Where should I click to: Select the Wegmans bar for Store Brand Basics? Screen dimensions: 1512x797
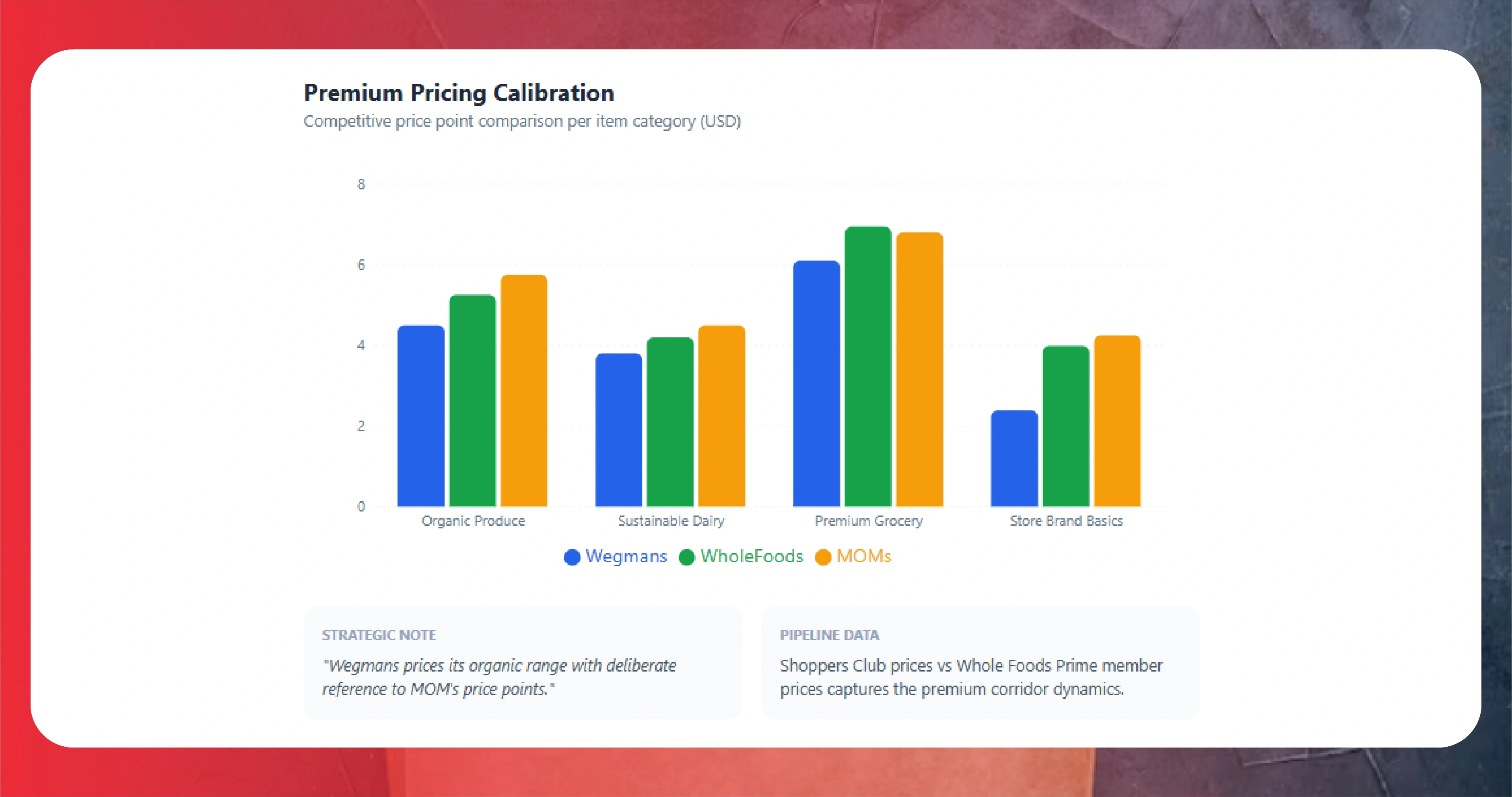pyautogui.click(x=1013, y=458)
